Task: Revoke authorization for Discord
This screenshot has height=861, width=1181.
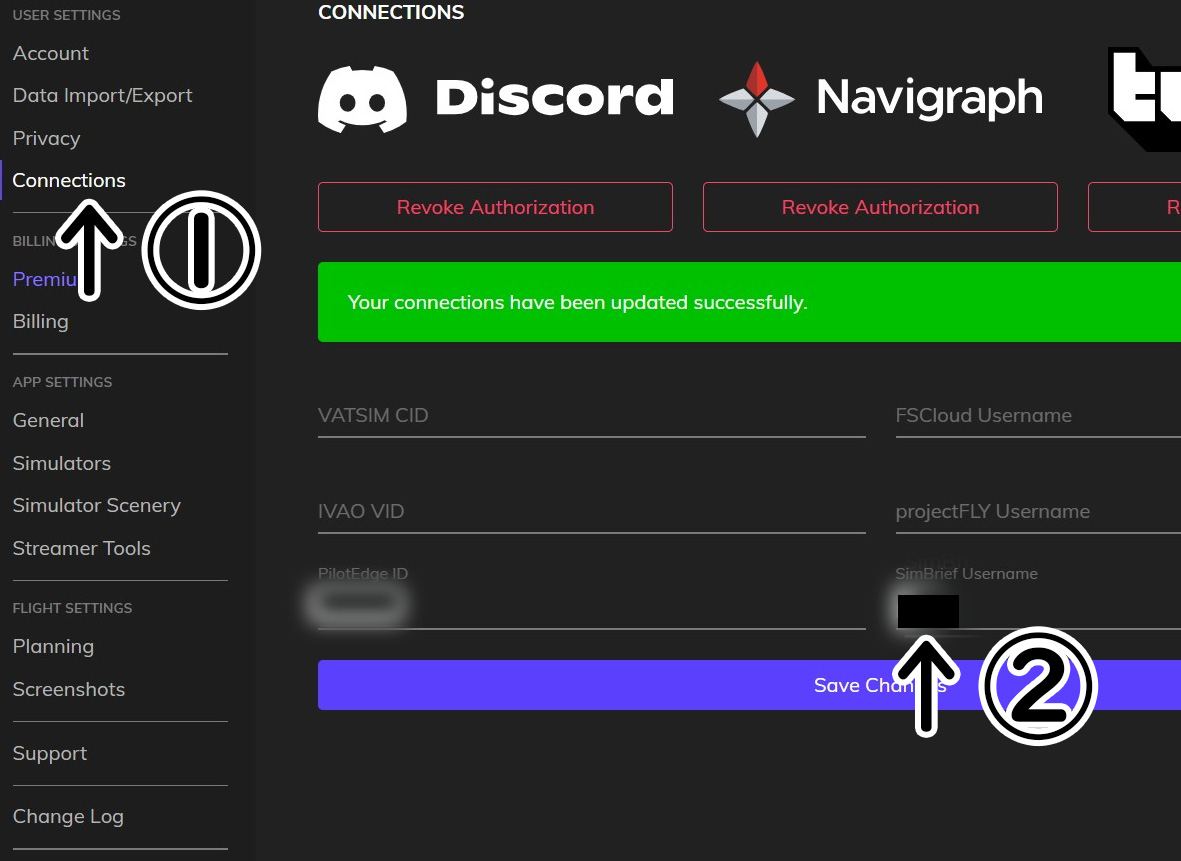Action: (x=495, y=207)
